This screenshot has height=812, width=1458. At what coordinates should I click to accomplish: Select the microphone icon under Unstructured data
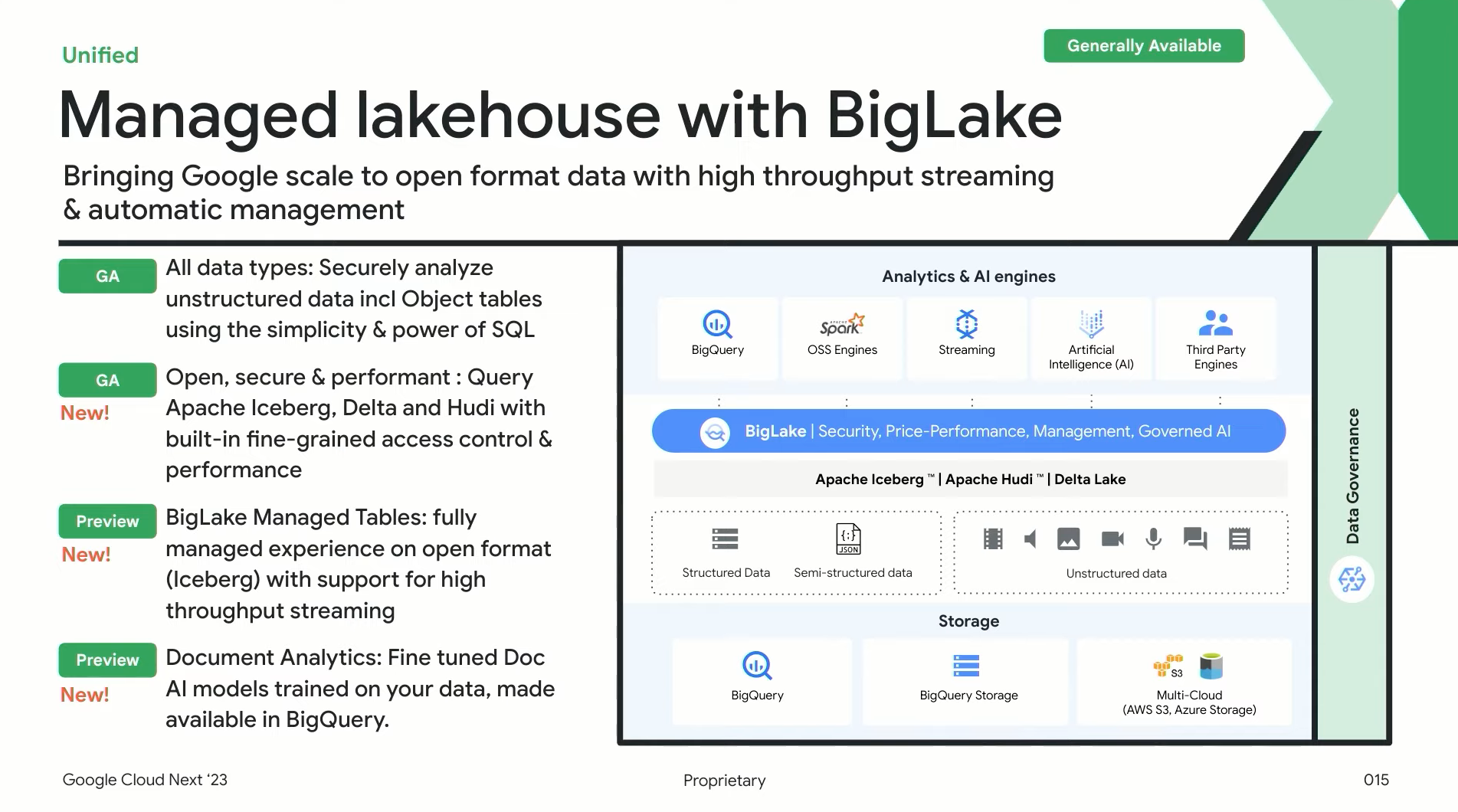[x=1153, y=539]
